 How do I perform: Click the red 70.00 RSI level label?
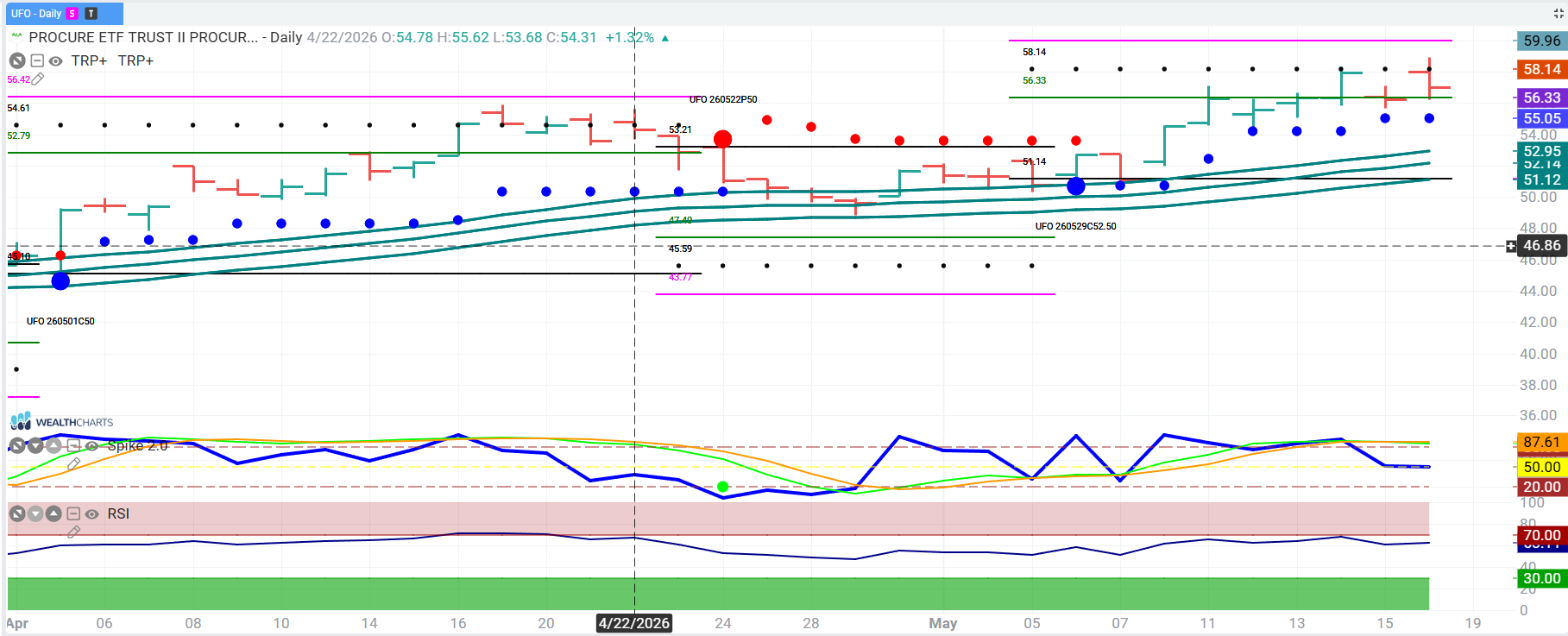click(x=1541, y=535)
